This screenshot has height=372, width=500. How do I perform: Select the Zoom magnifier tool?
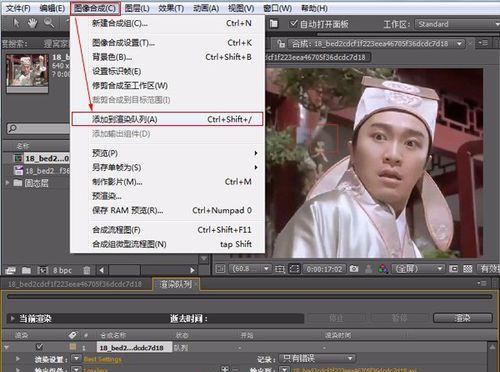coord(49,23)
